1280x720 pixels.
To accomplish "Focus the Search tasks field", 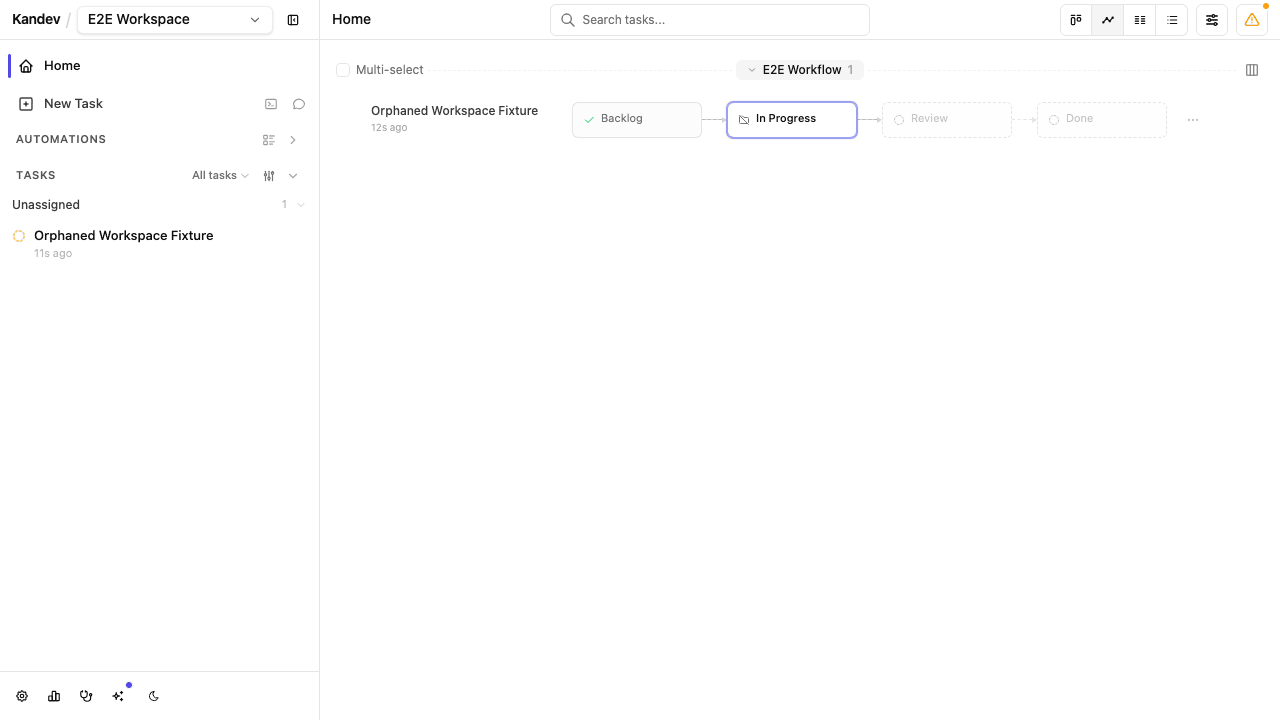I will [710, 20].
